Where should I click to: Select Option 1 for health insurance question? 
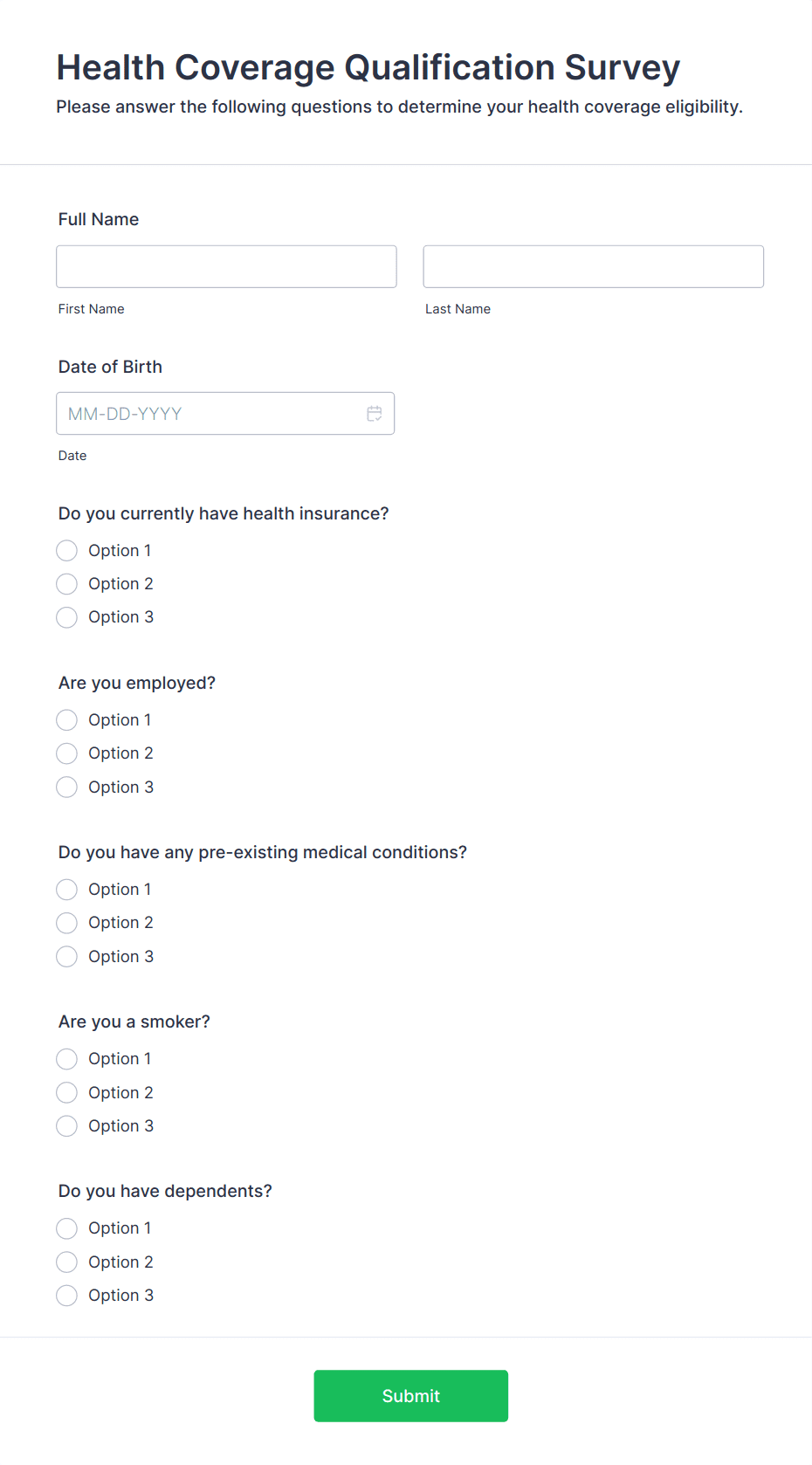click(x=67, y=551)
